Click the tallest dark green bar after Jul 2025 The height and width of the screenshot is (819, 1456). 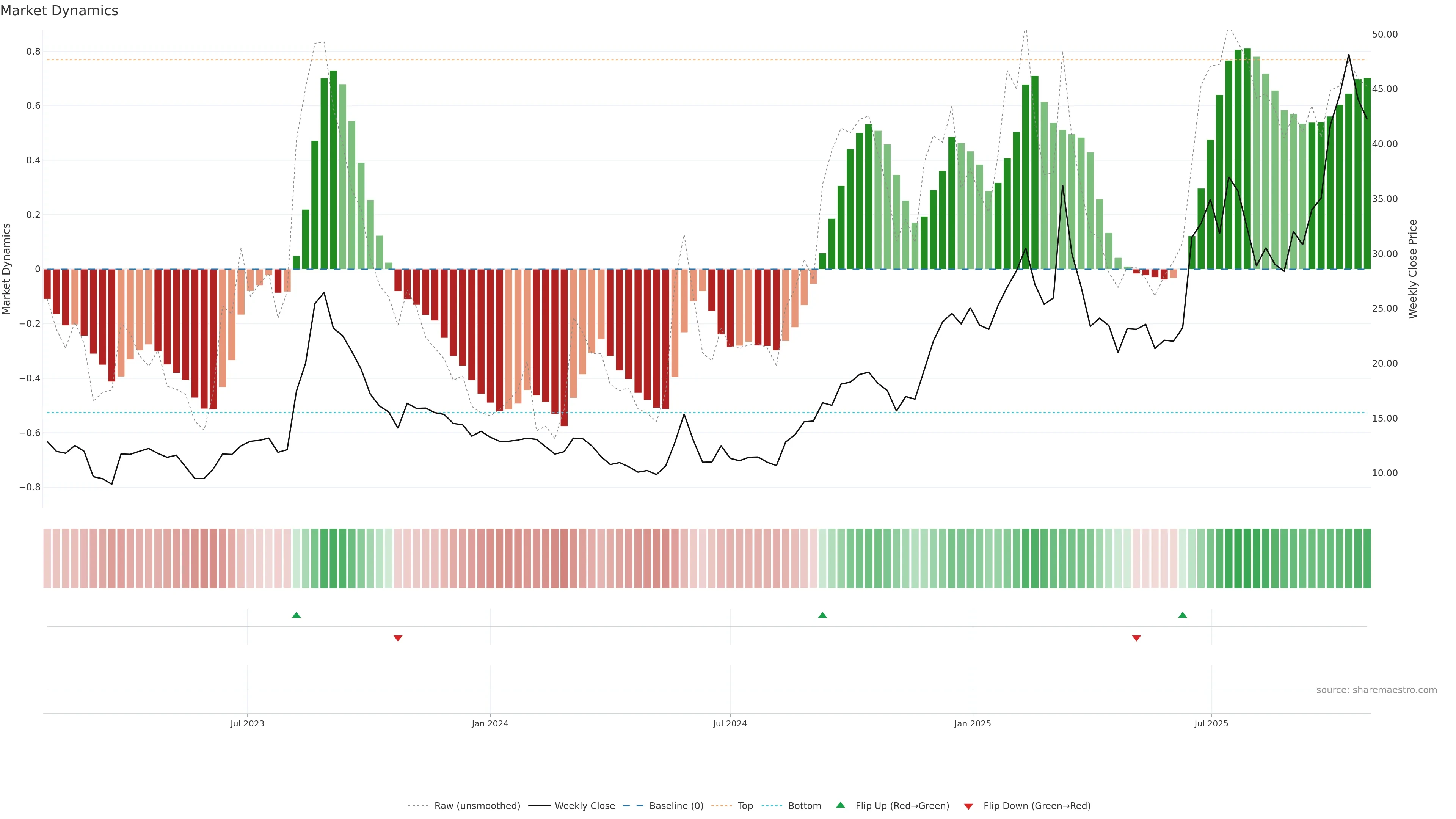[1247, 158]
